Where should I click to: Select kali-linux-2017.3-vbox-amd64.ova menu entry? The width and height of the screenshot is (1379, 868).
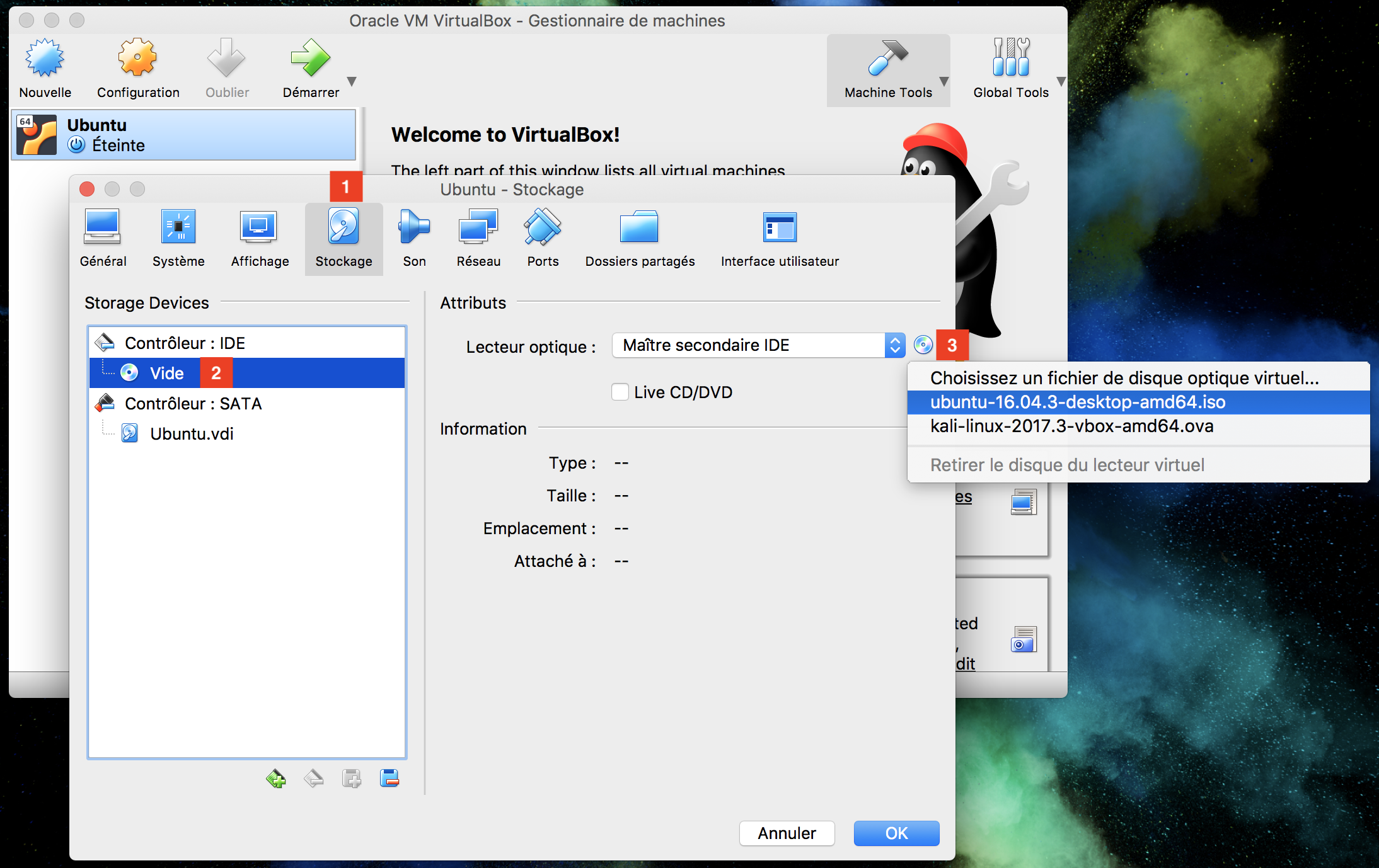(1138, 426)
